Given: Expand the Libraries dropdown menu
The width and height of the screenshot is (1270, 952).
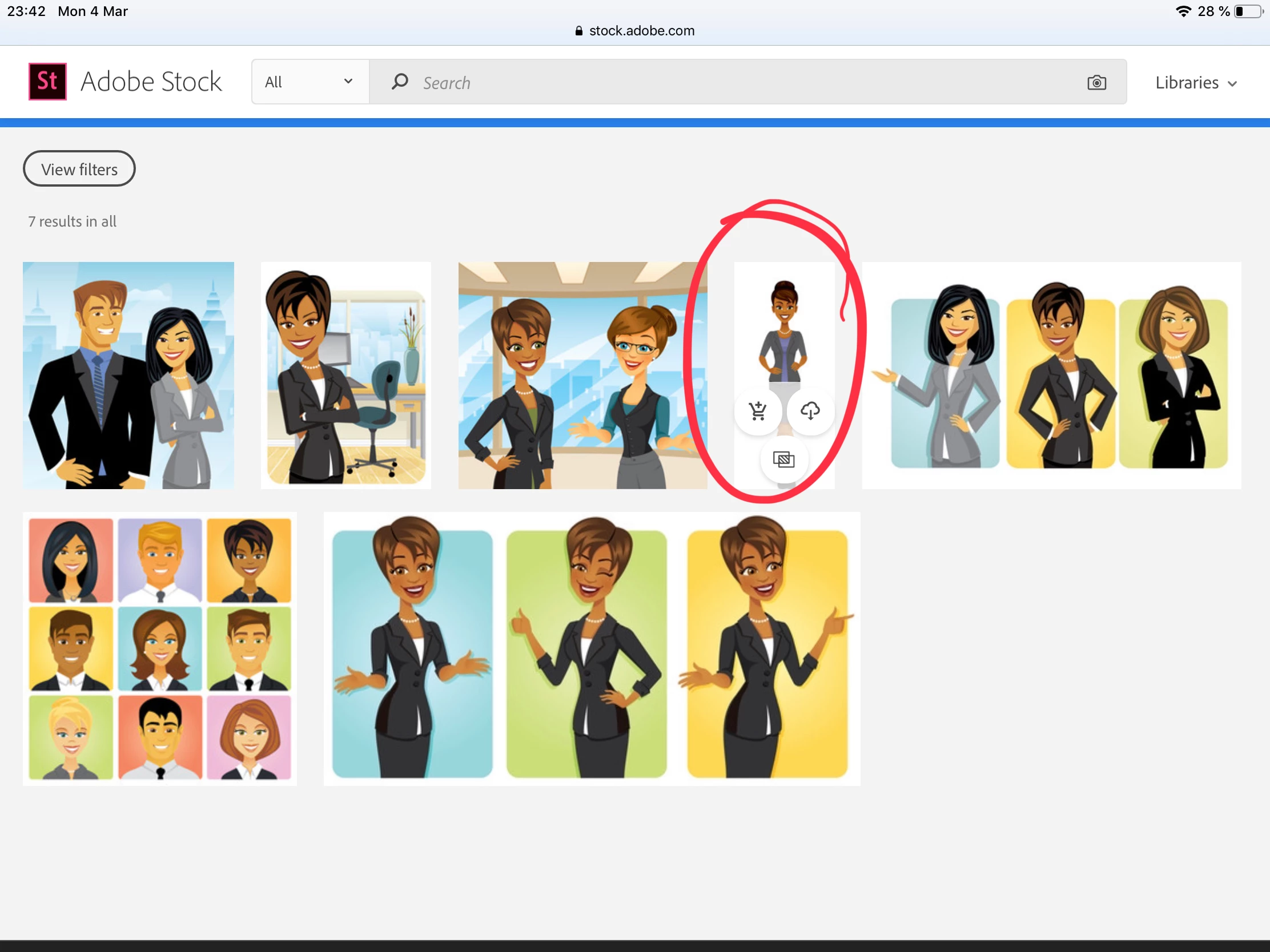Looking at the screenshot, I should (x=1195, y=83).
